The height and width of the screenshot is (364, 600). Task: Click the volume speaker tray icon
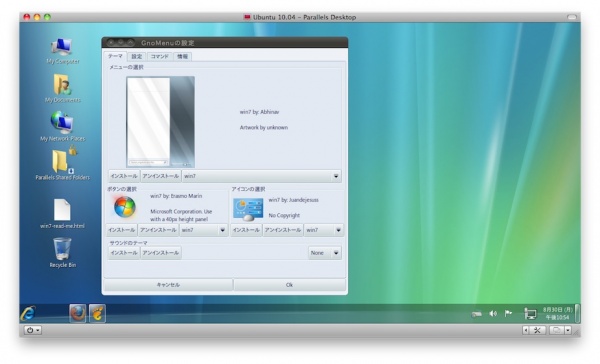coord(493,313)
